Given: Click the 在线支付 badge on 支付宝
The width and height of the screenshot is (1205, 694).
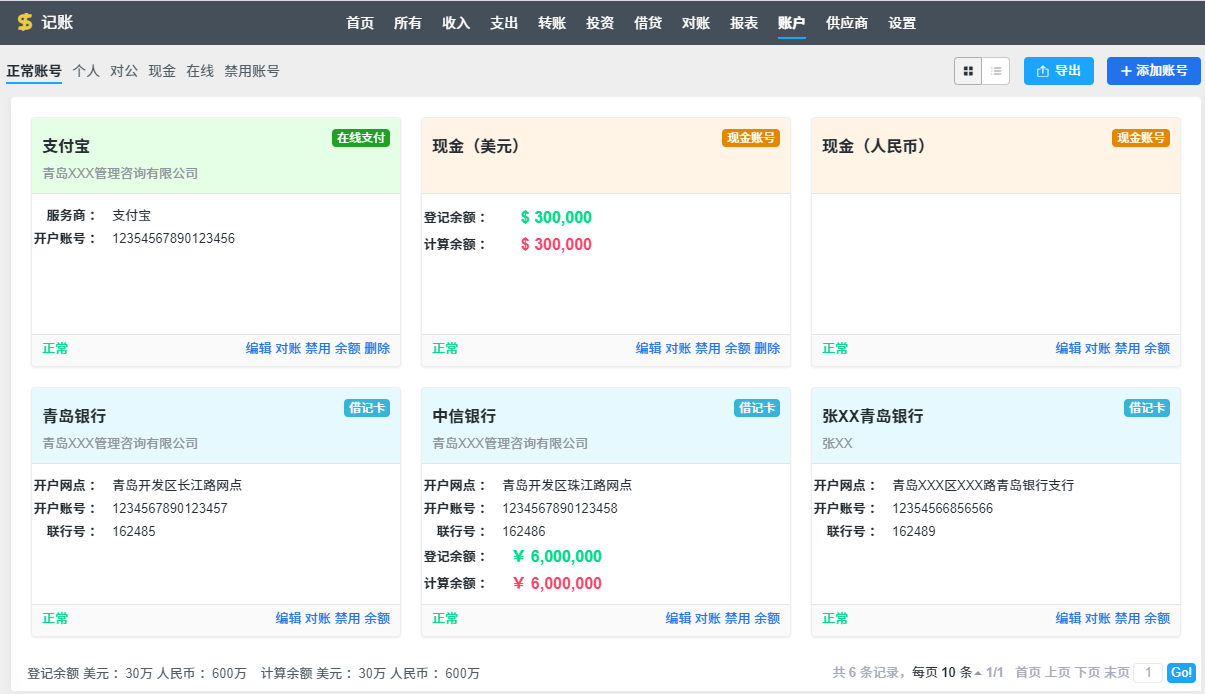Looking at the screenshot, I should [361, 138].
